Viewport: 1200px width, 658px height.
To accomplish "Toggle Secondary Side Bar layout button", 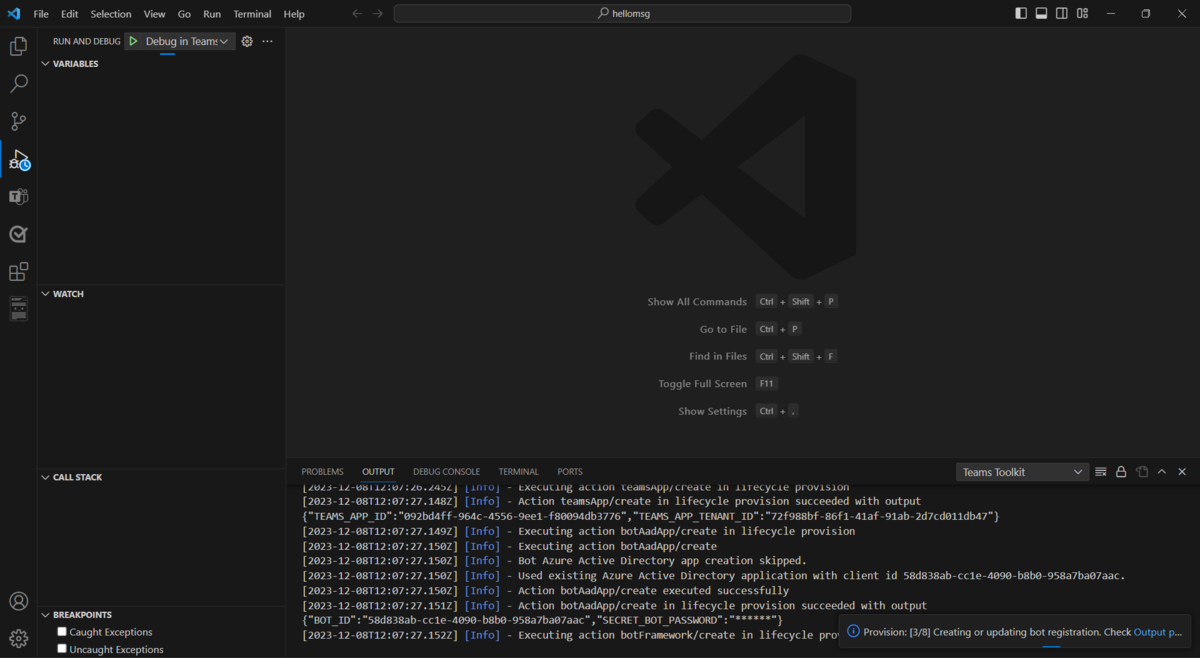I will point(1061,14).
